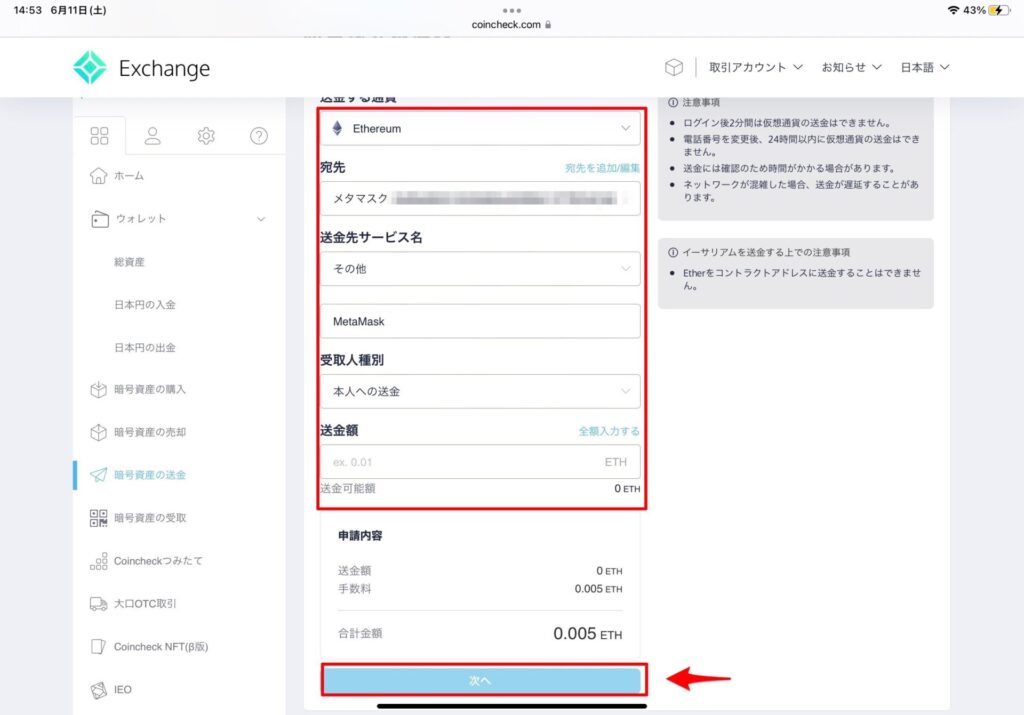Click the Coincheckつみたて blocks icon
Viewport: 1024px width, 715px height.
click(x=99, y=561)
